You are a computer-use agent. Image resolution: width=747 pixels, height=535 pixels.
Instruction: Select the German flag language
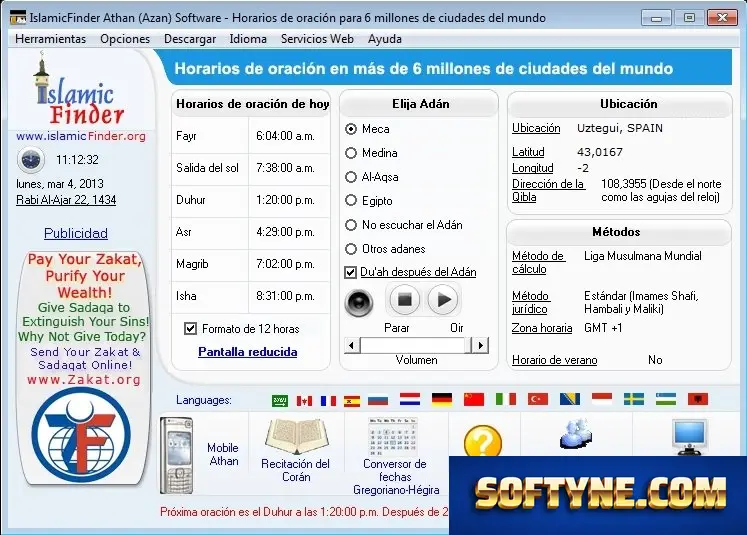(442, 399)
